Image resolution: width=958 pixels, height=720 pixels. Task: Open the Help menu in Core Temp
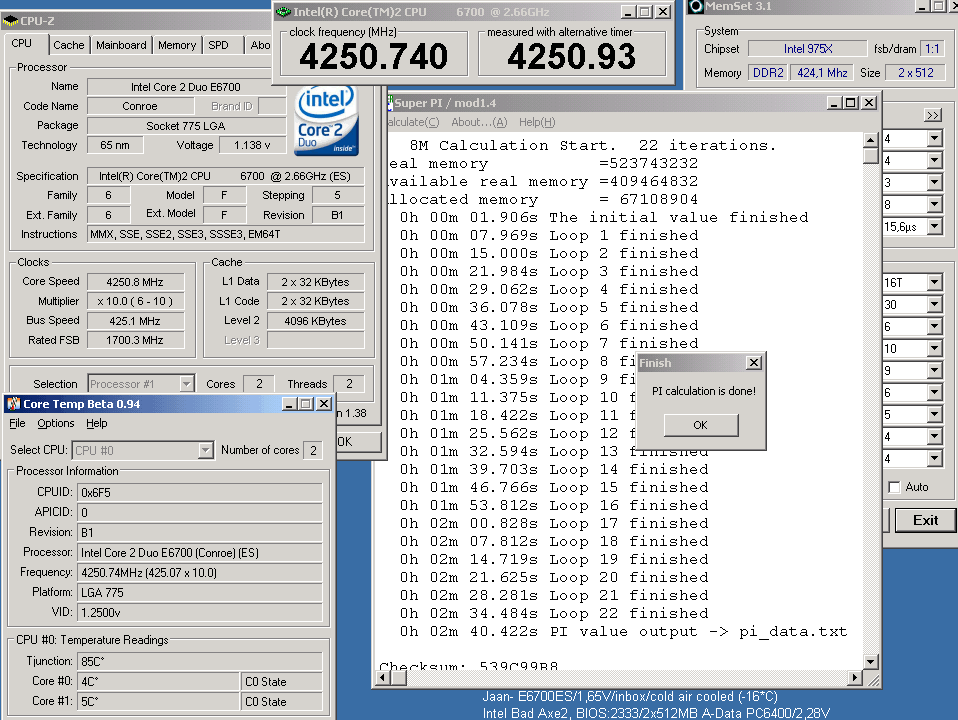coord(97,424)
